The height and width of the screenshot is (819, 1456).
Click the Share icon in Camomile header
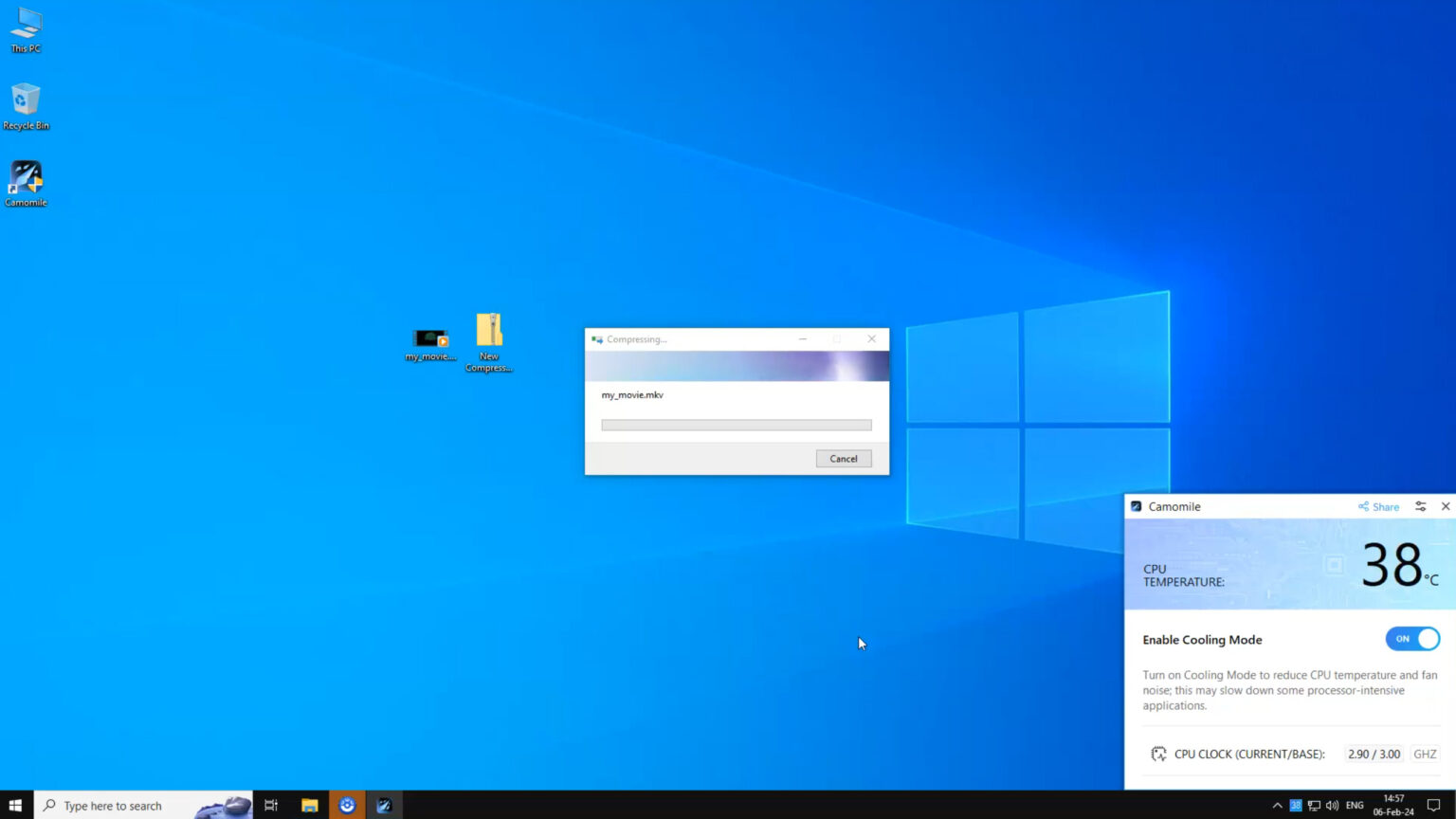coord(1378,506)
